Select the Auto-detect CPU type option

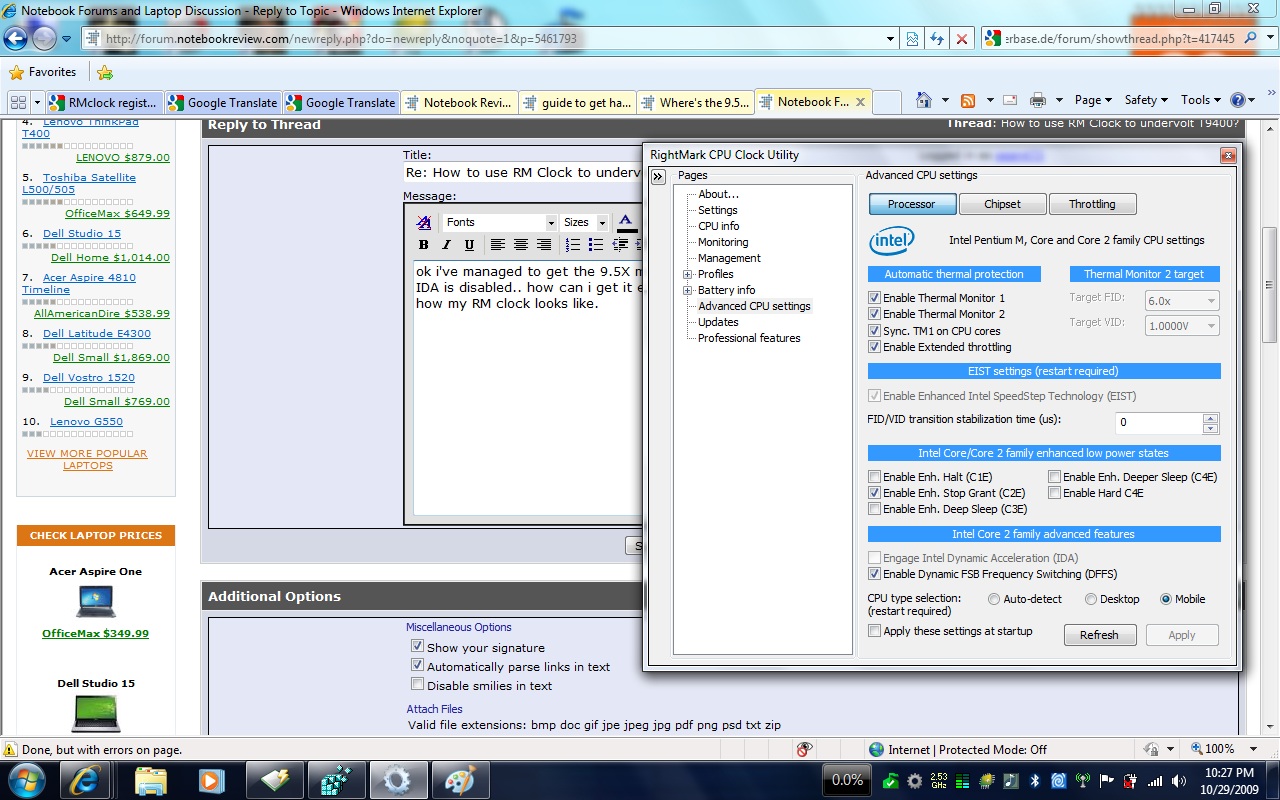pyautogui.click(x=994, y=599)
